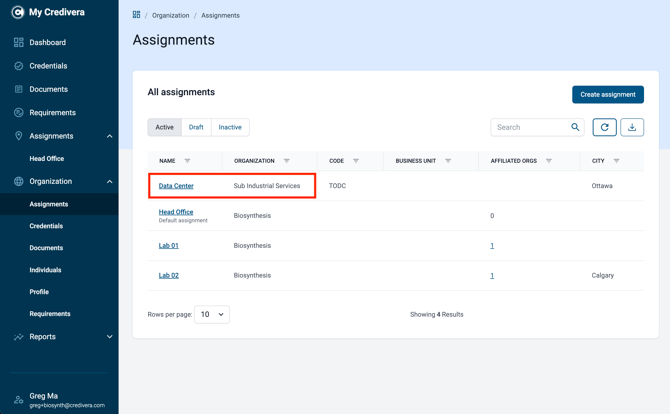Viewport: 670px width, 414px height.
Task: Open the rows per page dropdown
Action: pyautogui.click(x=212, y=314)
